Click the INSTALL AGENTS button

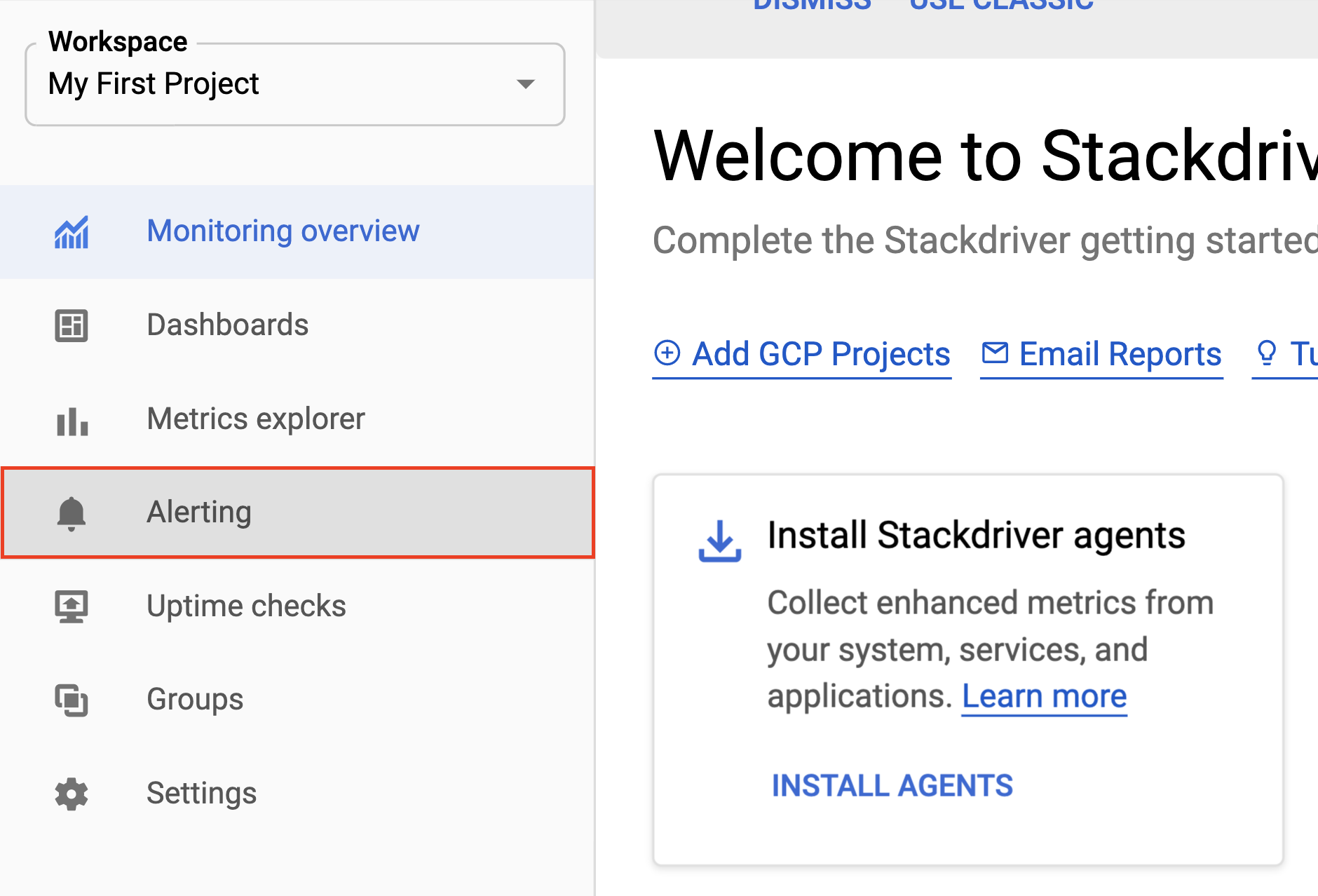pyautogui.click(x=892, y=786)
